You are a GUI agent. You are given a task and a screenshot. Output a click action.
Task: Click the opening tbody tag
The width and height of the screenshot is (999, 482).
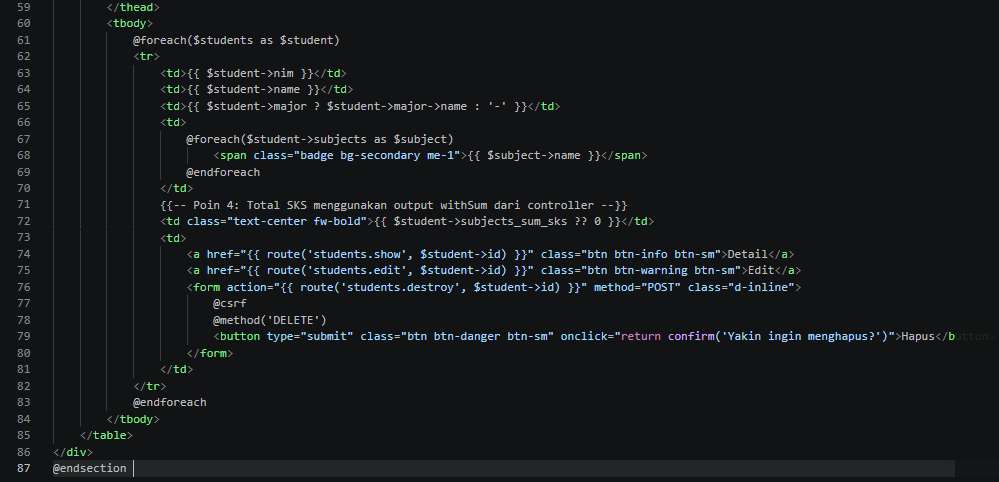129,24
